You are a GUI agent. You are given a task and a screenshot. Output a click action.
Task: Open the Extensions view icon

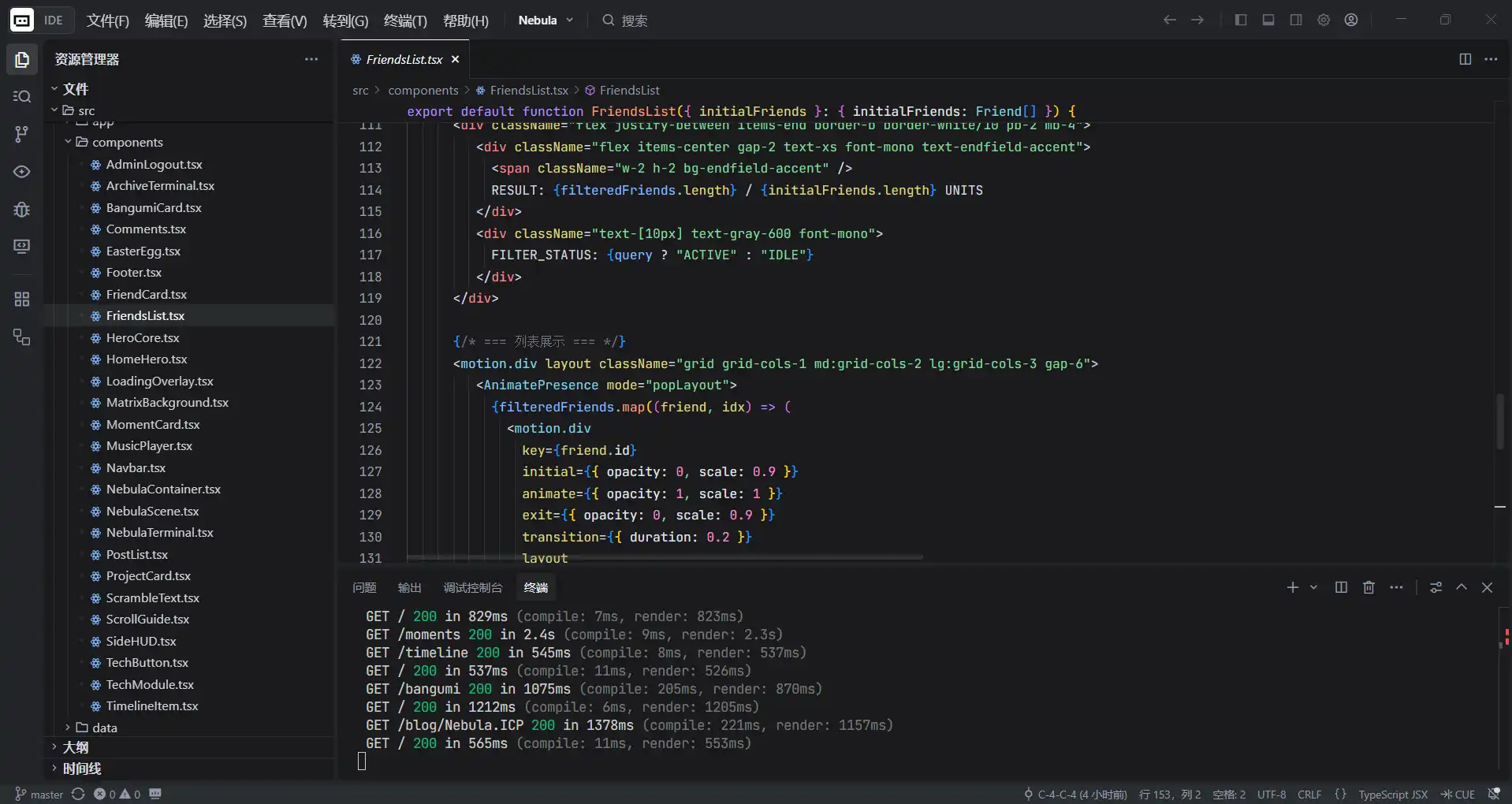[22, 300]
